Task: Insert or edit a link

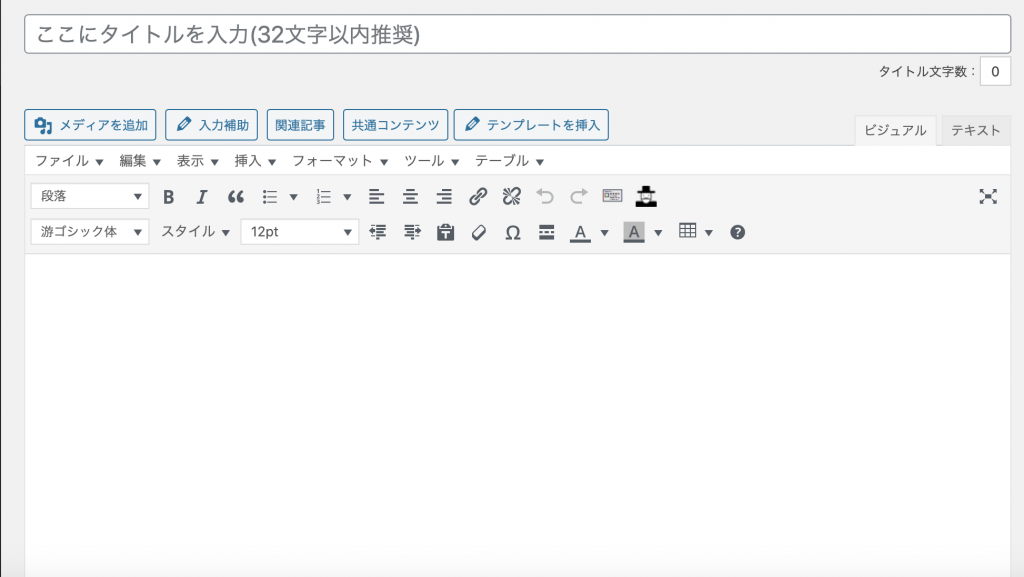Action: pos(478,196)
